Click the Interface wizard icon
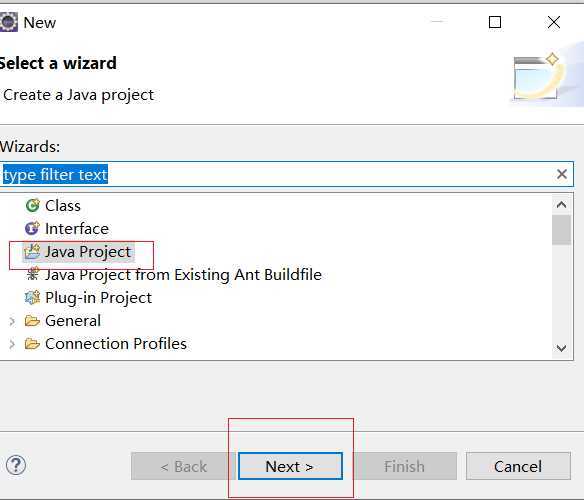 pyautogui.click(x=32, y=228)
